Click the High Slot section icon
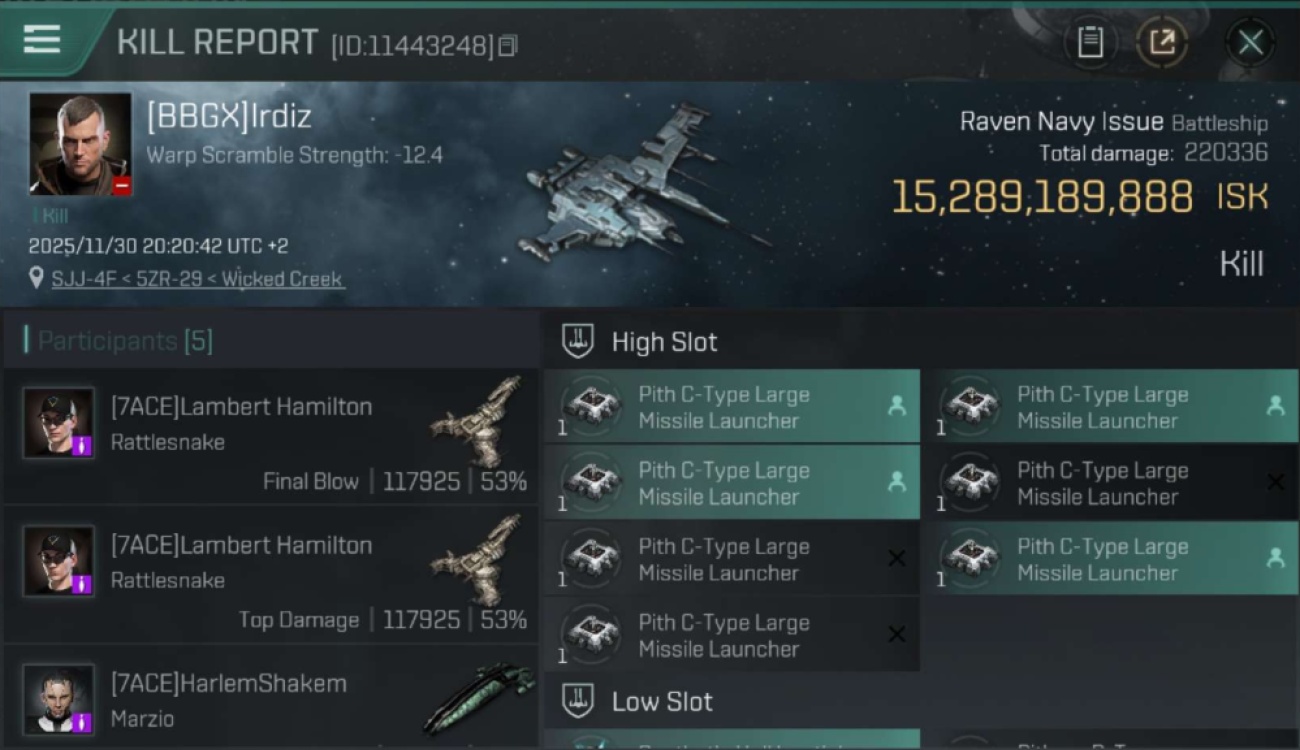Viewport: 1300px width, 750px height. (x=578, y=341)
